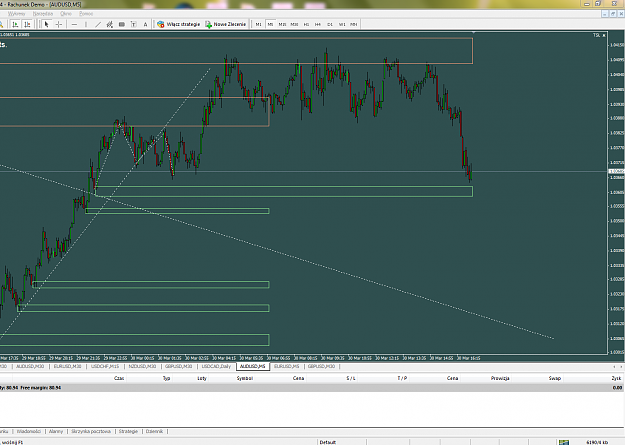Choose the Fibonacci retracement tool icon
The width and height of the screenshot is (625, 445).
pyautogui.click(x=122, y=24)
